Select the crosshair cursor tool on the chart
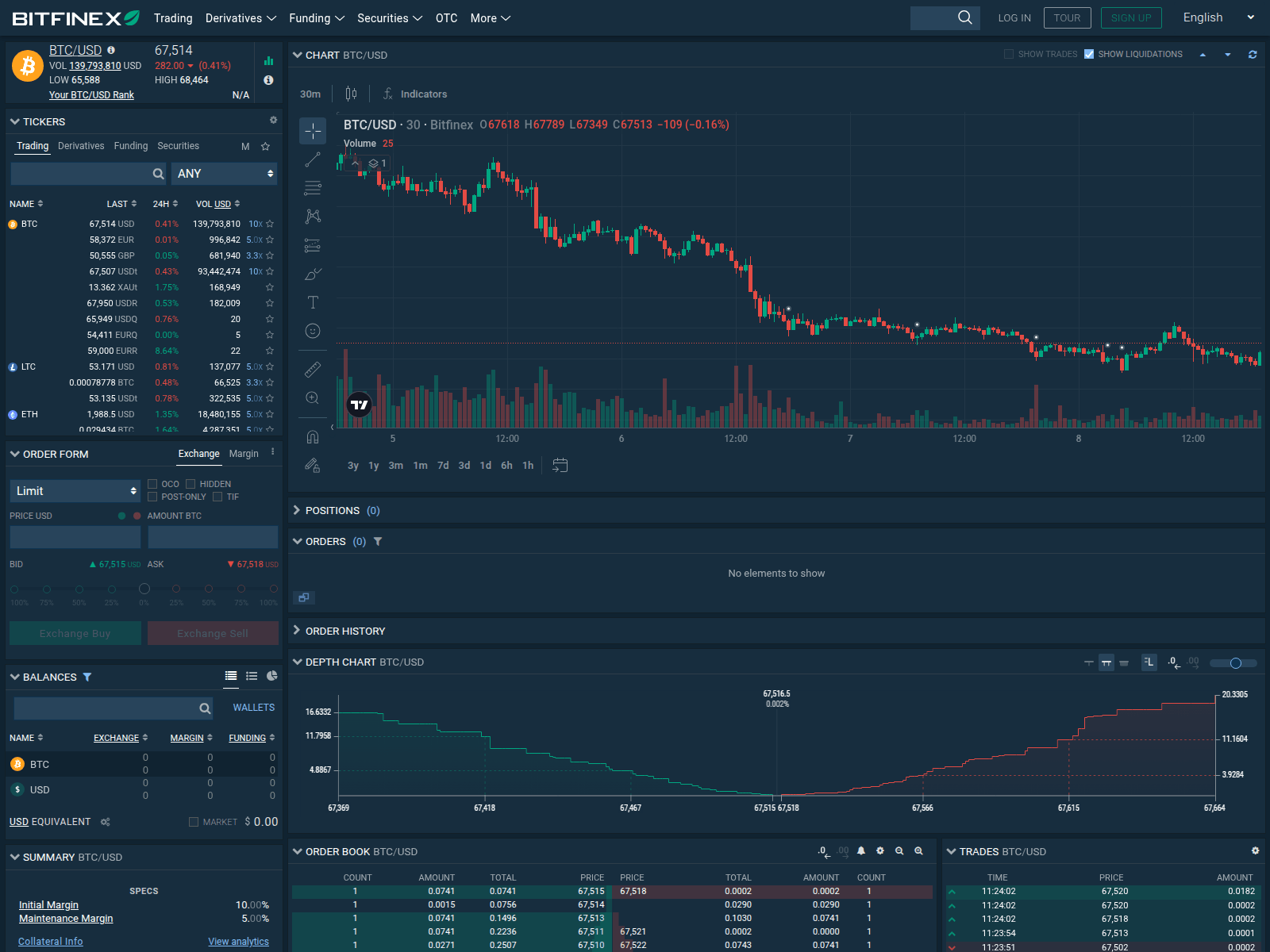The width and height of the screenshot is (1270, 952). pyautogui.click(x=313, y=130)
